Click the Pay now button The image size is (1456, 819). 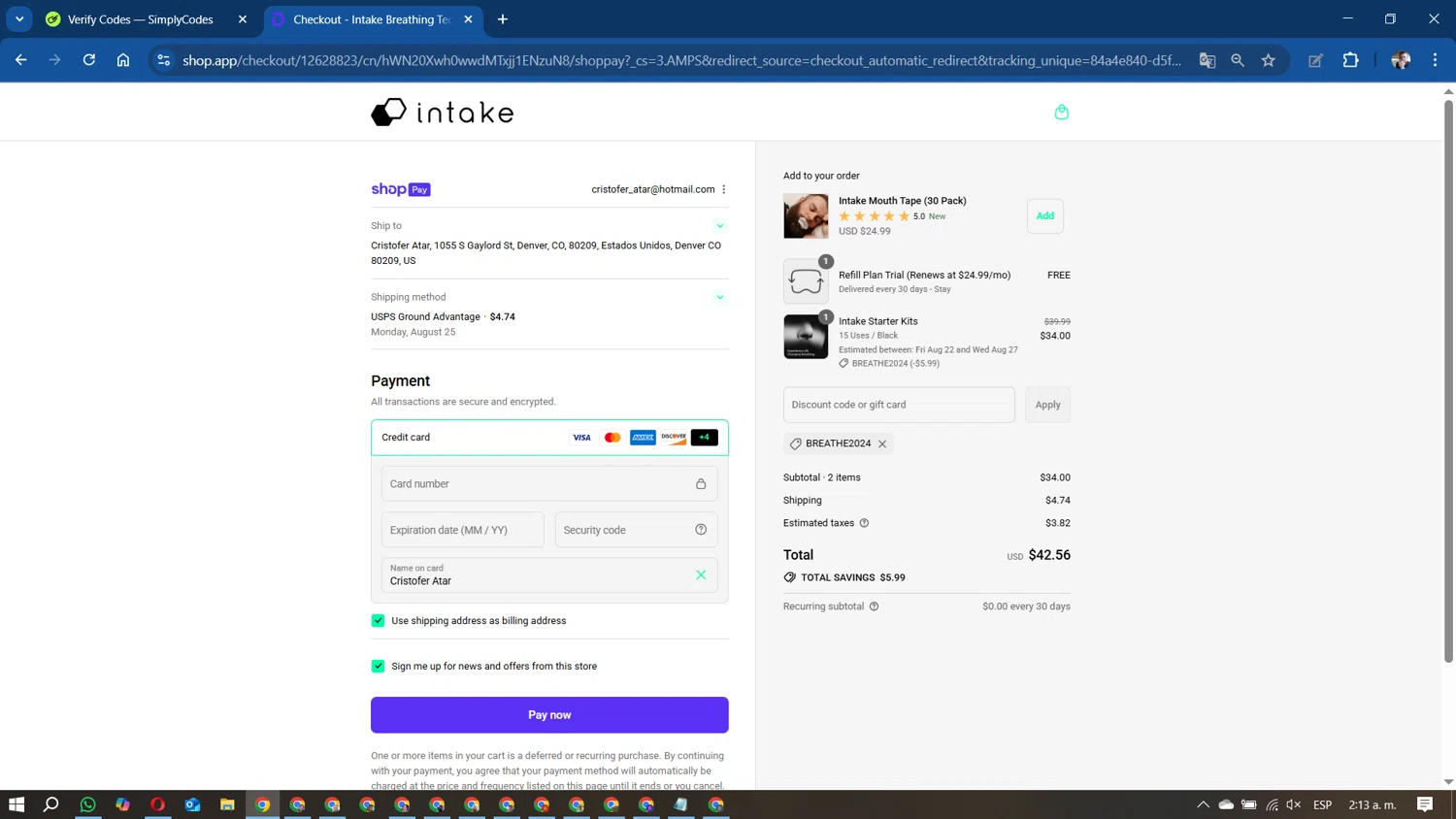click(549, 715)
